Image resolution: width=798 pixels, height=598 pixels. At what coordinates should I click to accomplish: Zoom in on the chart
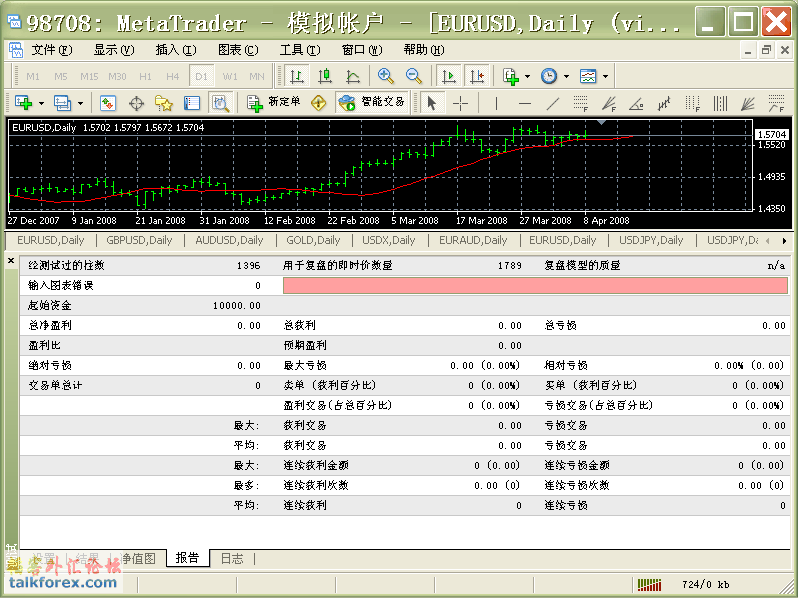pyautogui.click(x=386, y=76)
